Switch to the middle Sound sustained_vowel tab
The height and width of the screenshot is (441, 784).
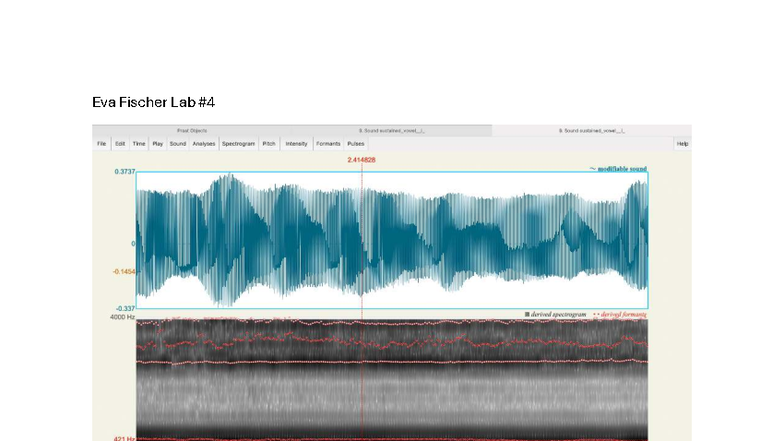pos(392,131)
